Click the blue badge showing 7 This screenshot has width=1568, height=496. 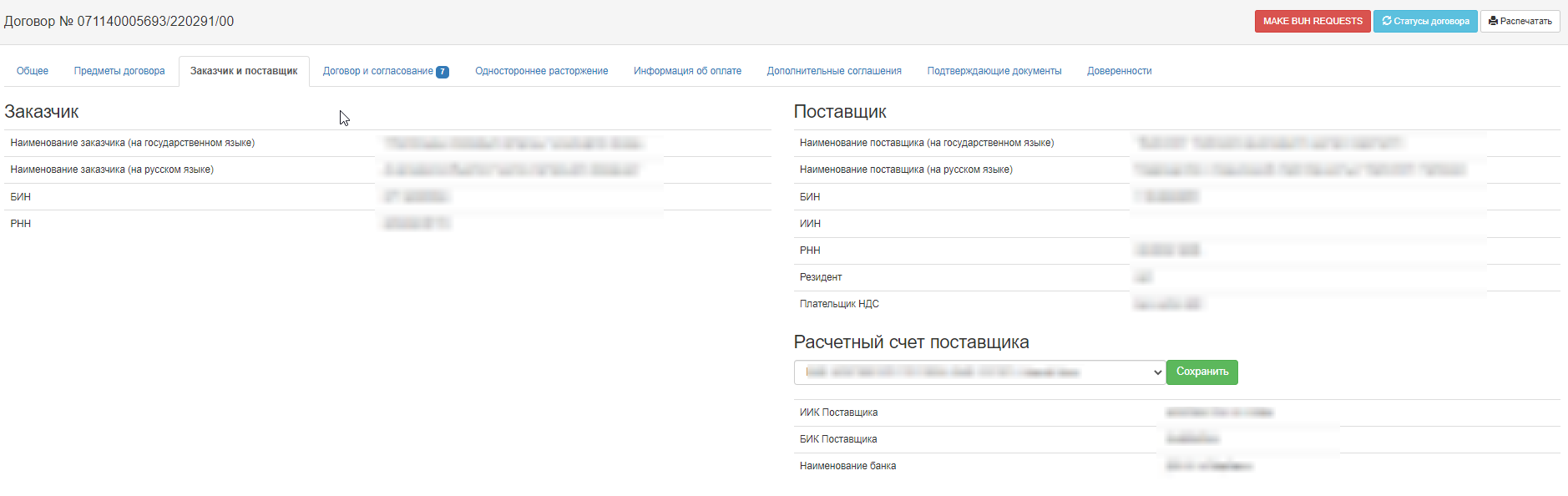[x=443, y=72]
